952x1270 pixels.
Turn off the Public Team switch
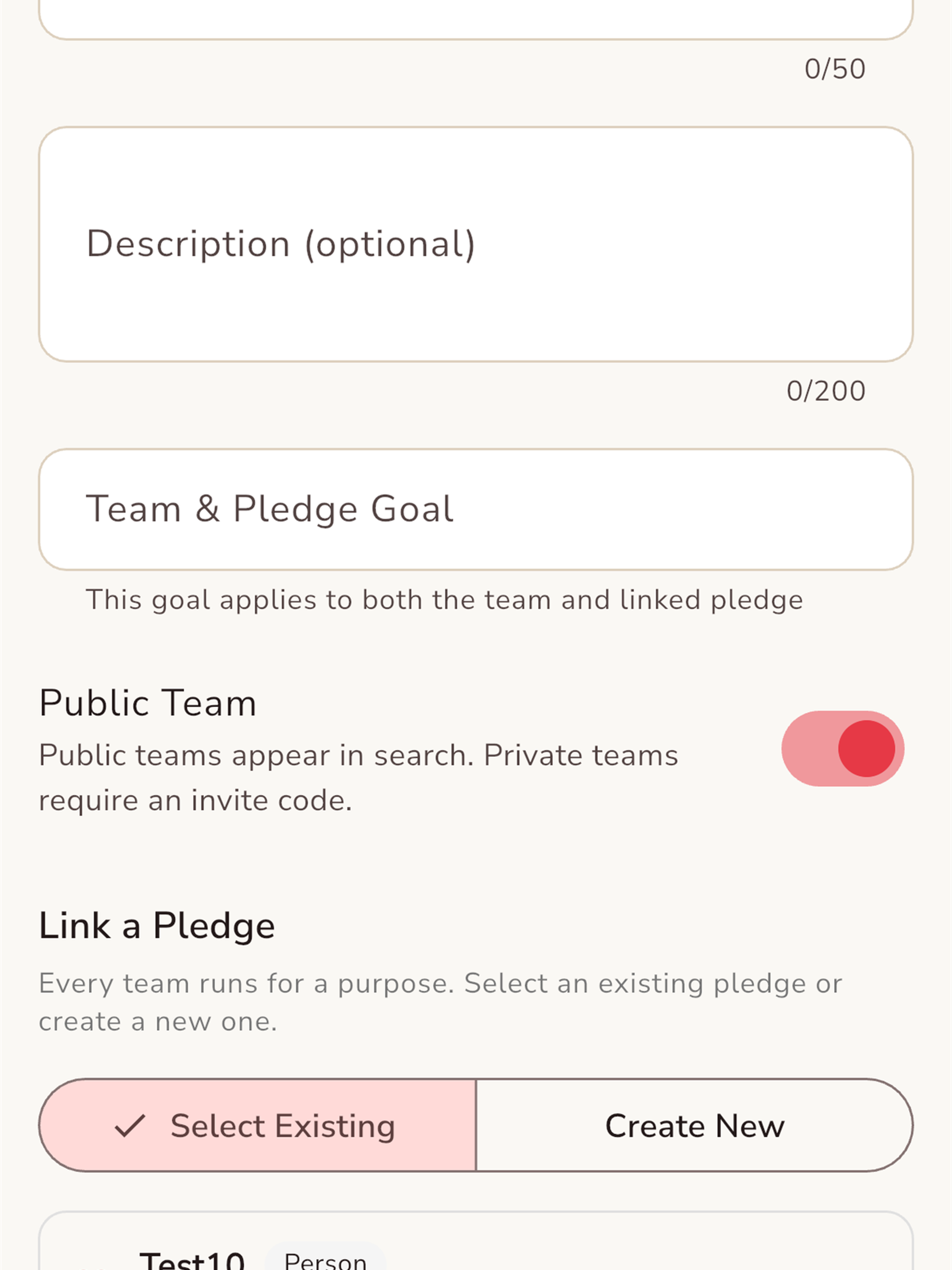point(842,749)
